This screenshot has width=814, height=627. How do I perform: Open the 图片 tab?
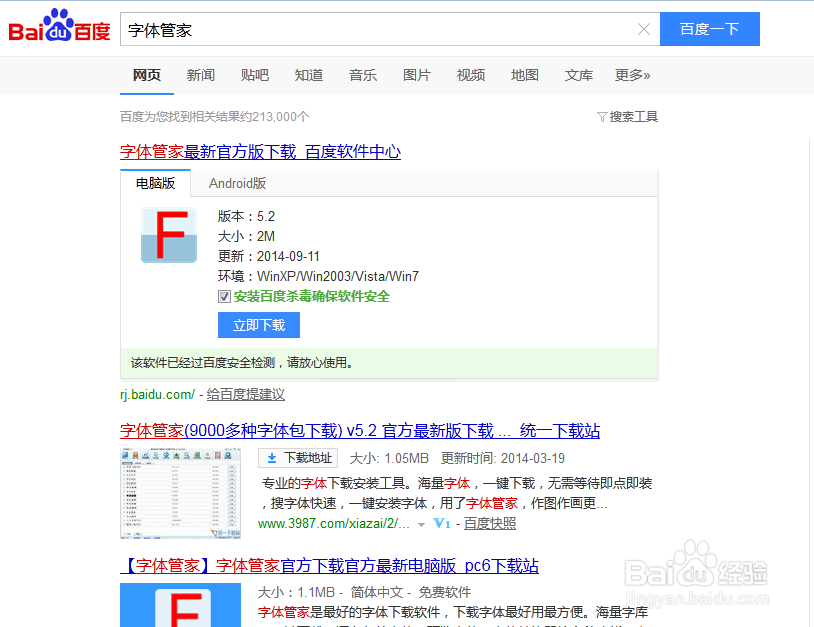pyautogui.click(x=416, y=75)
